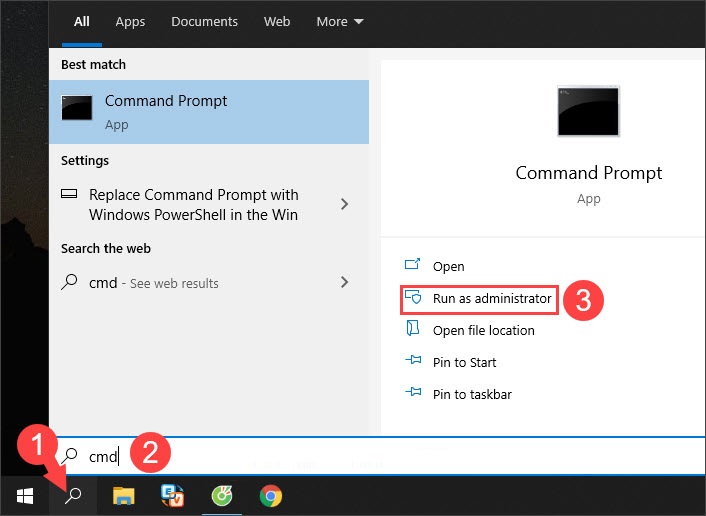
Task: Click Open in the right panel
Action: (x=448, y=266)
